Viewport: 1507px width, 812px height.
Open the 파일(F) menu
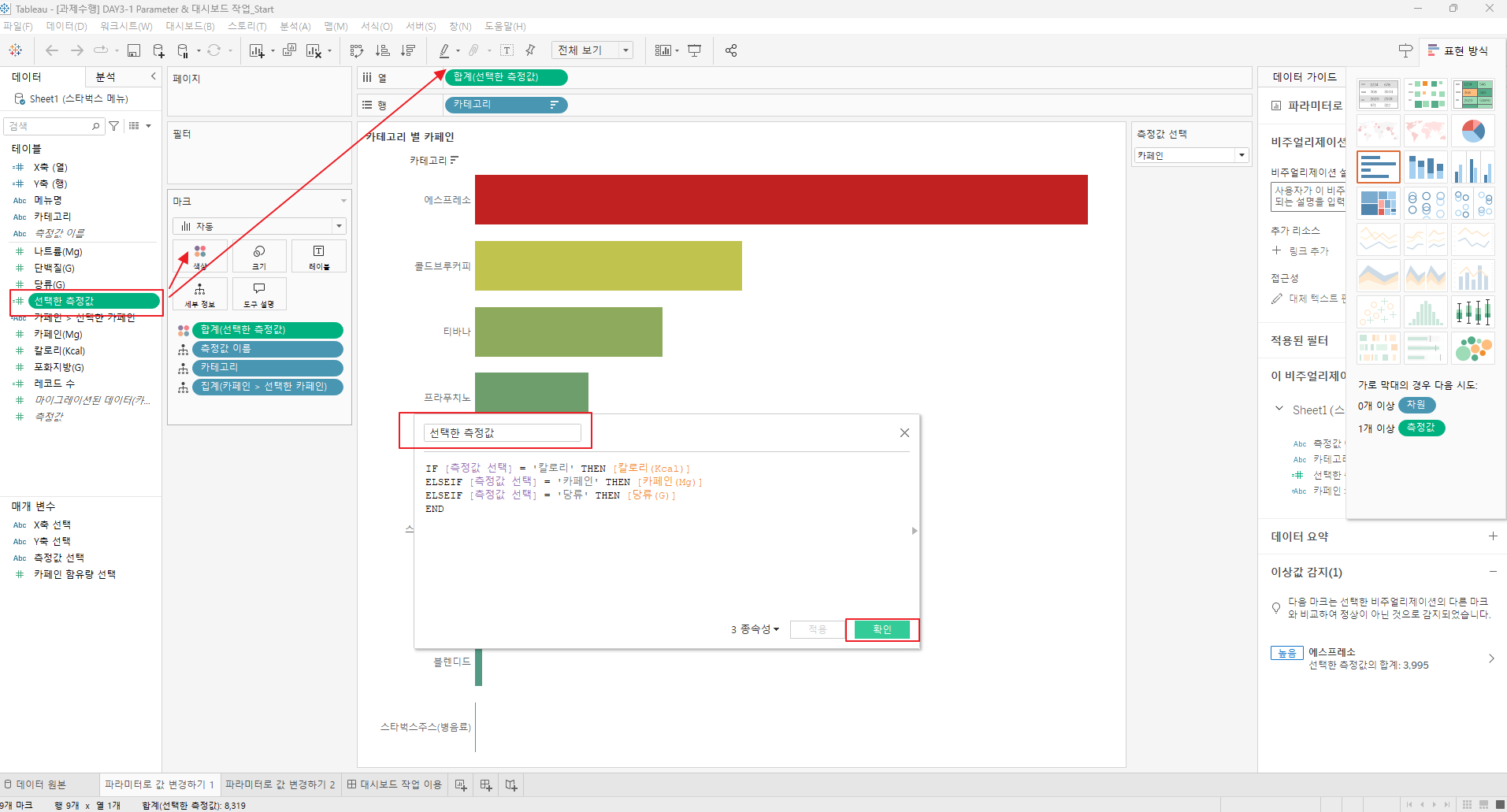coord(18,26)
